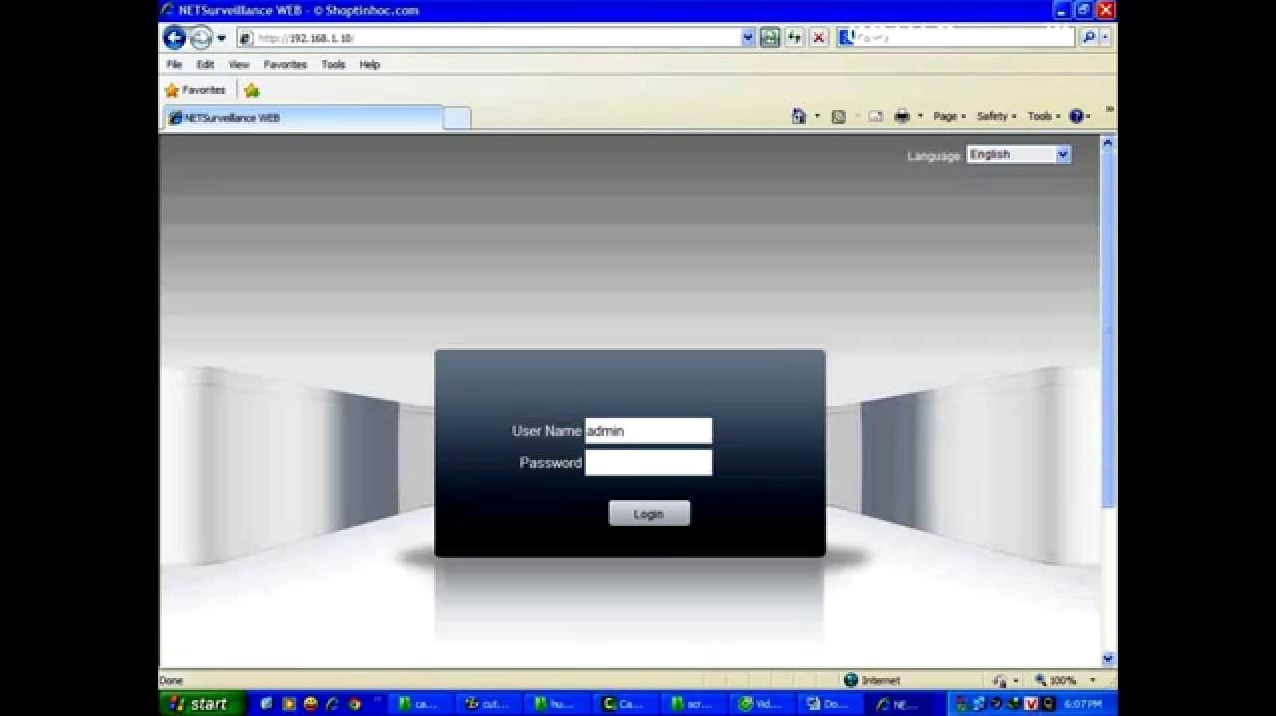
Task: Expand the address bar URL dropdown arrow
Action: click(x=748, y=38)
